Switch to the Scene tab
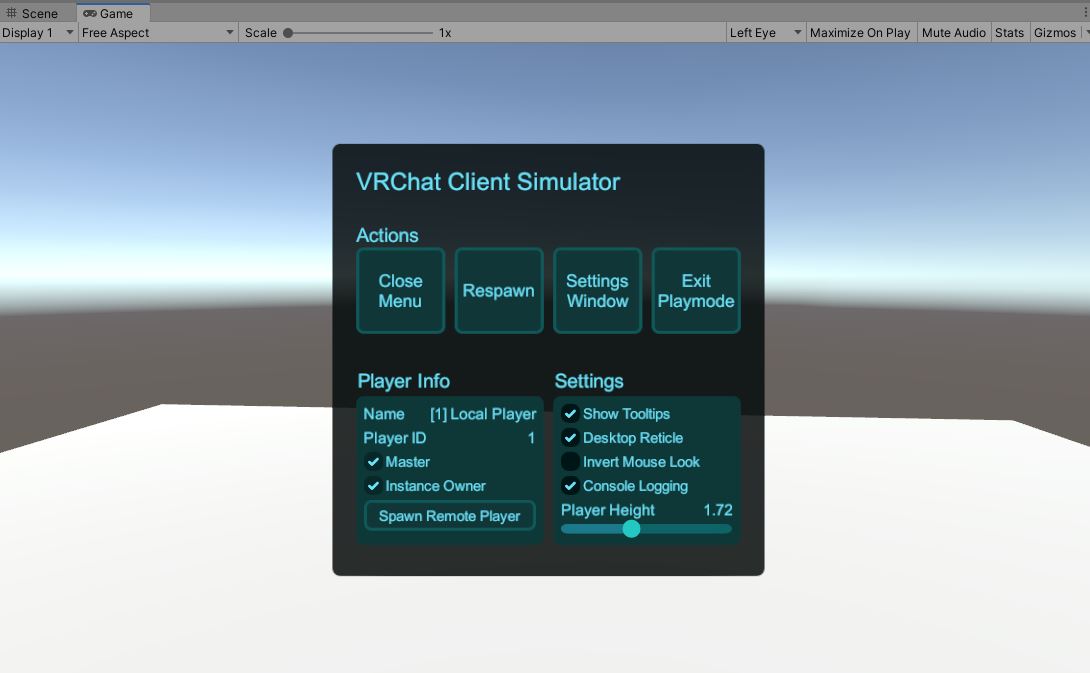Screen dimensions: 1090x673 tap(33, 13)
